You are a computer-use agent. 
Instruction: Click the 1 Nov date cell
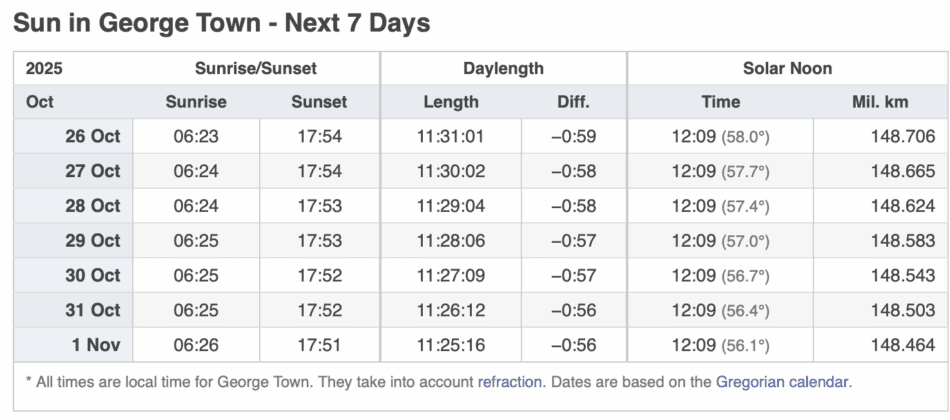95,346
